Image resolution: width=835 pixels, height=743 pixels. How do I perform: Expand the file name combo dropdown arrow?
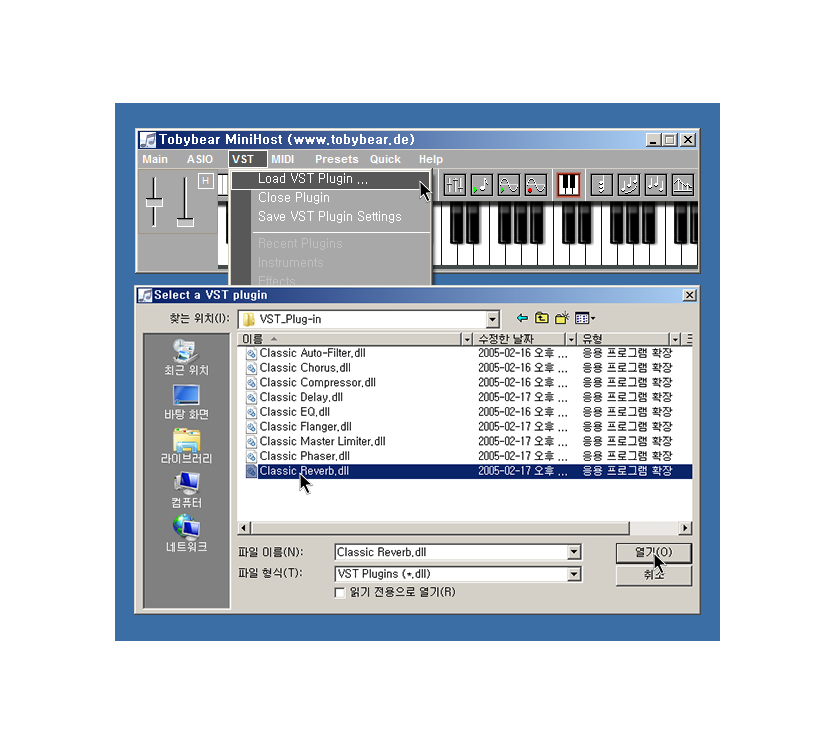click(x=574, y=552)
